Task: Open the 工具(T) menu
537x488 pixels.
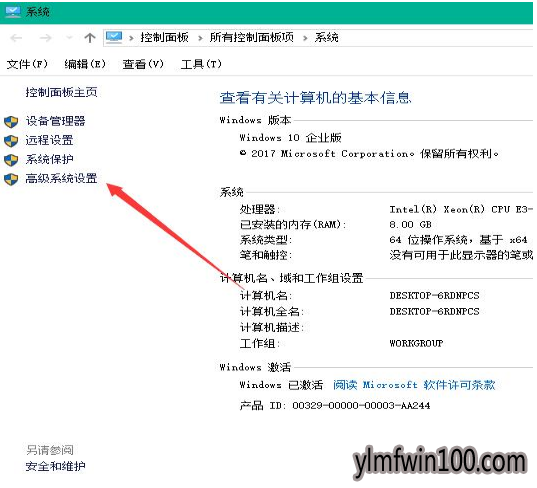Action: click(x=201, y=64)
